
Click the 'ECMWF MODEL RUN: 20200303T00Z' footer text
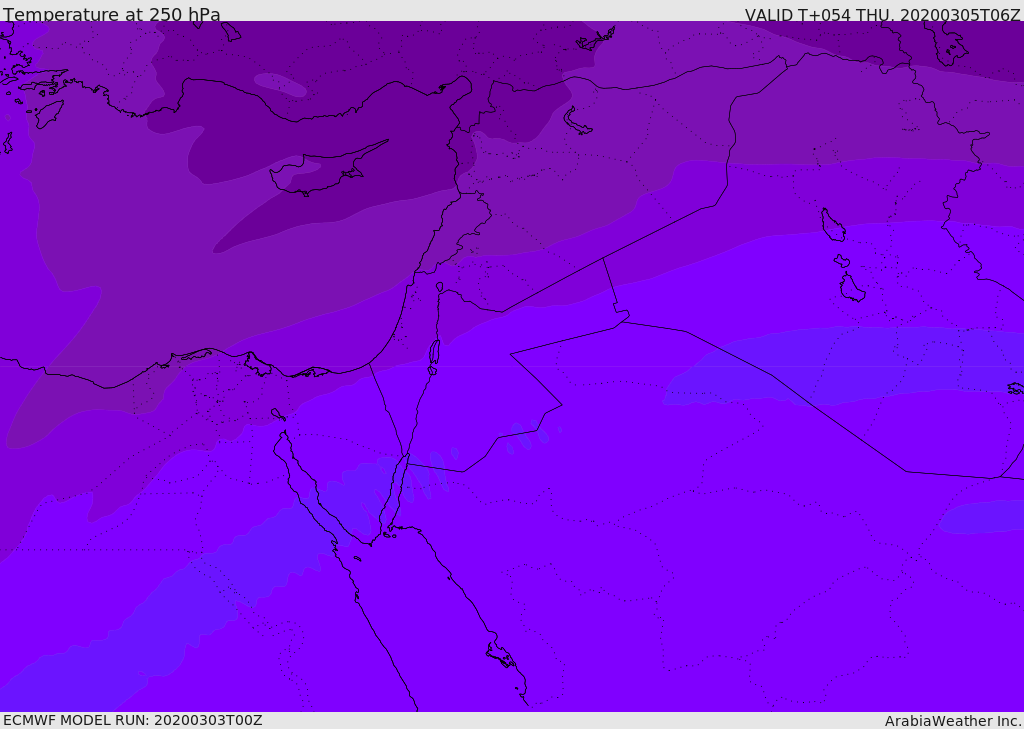click(x=133, y=720)
